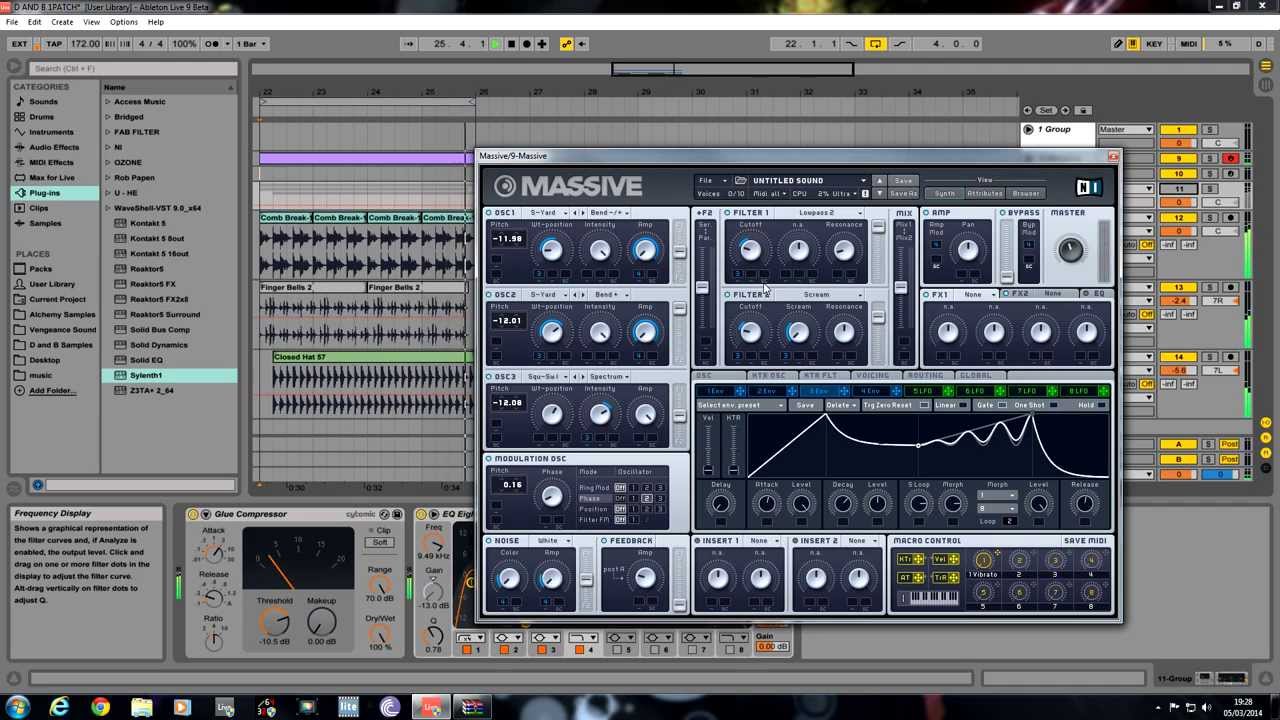Image resolution: width=1280 pixels, height=720 pixels.
Task: Open the ROUTING tab in Massive
Action: pos(925,376)
